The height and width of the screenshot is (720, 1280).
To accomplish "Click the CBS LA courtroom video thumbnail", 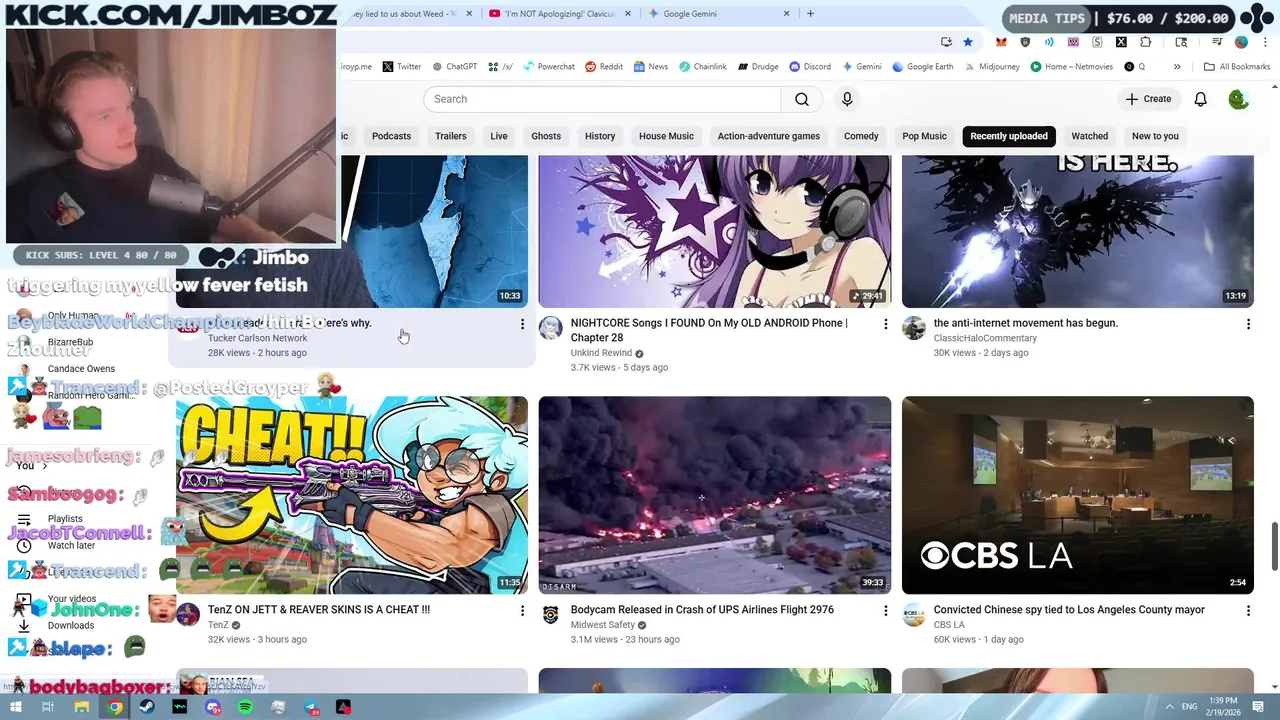I will (x=1077, y=495).
